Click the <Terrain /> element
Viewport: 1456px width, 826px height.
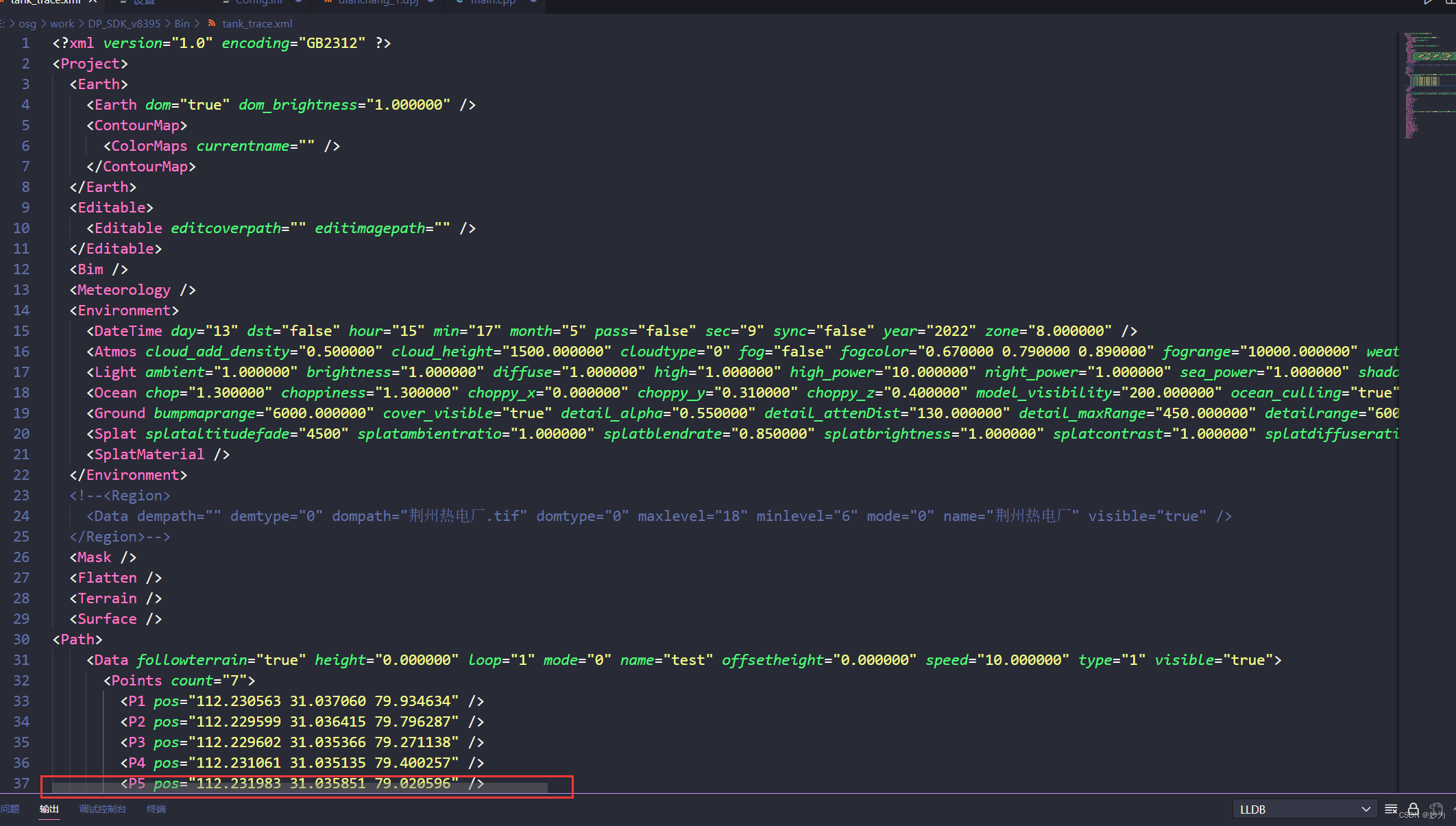tap(116, 598)
